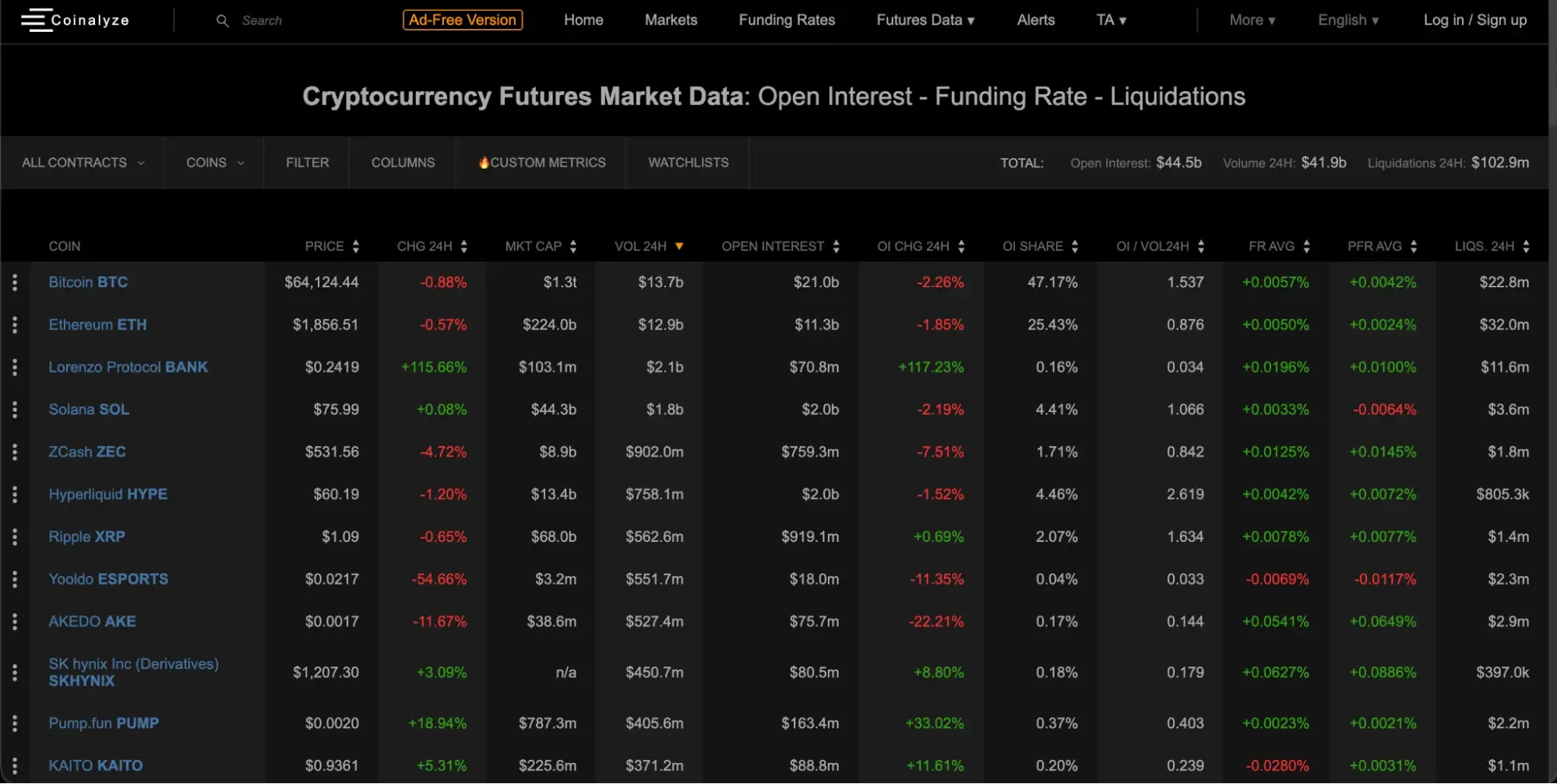Screen dimensions: 1557x784
Task: Open the Futures Data dropdown menu
Action: point(925,20)
